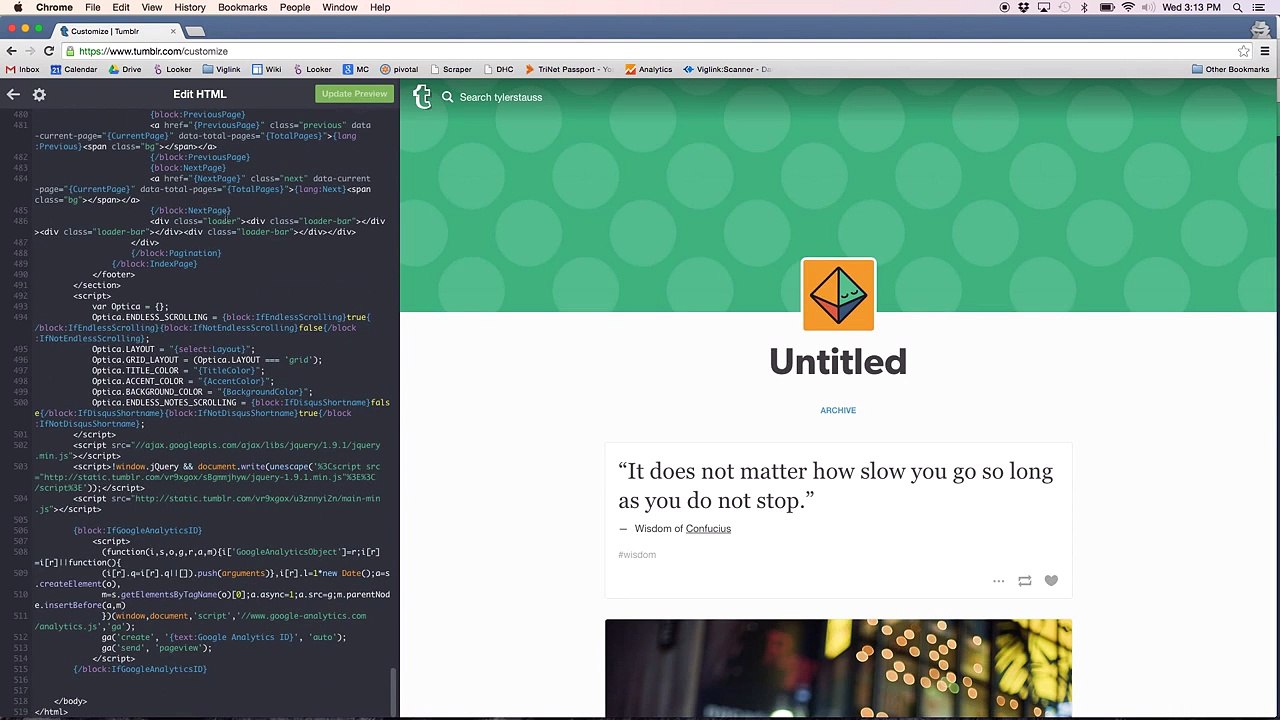Open the Apple menu
The width and height of the screenshot is (1280, 720).
(17, 7)
